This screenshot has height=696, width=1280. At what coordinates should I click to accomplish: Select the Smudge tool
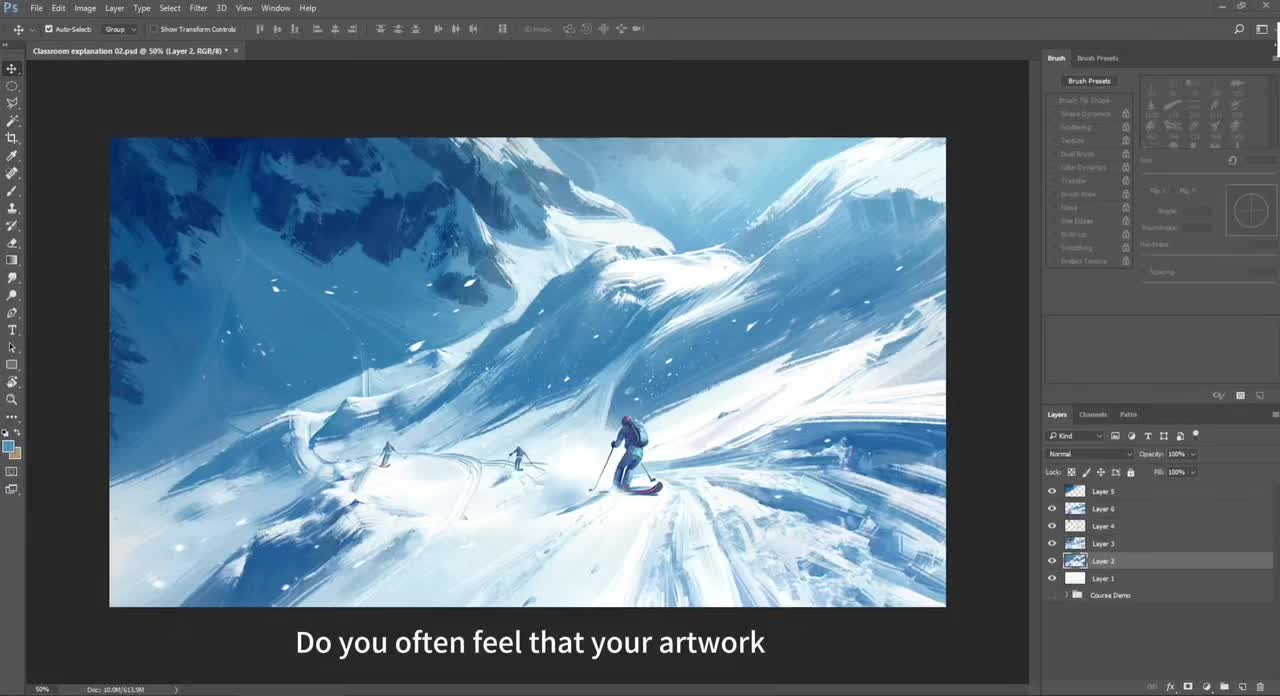(x=12, y=277)
